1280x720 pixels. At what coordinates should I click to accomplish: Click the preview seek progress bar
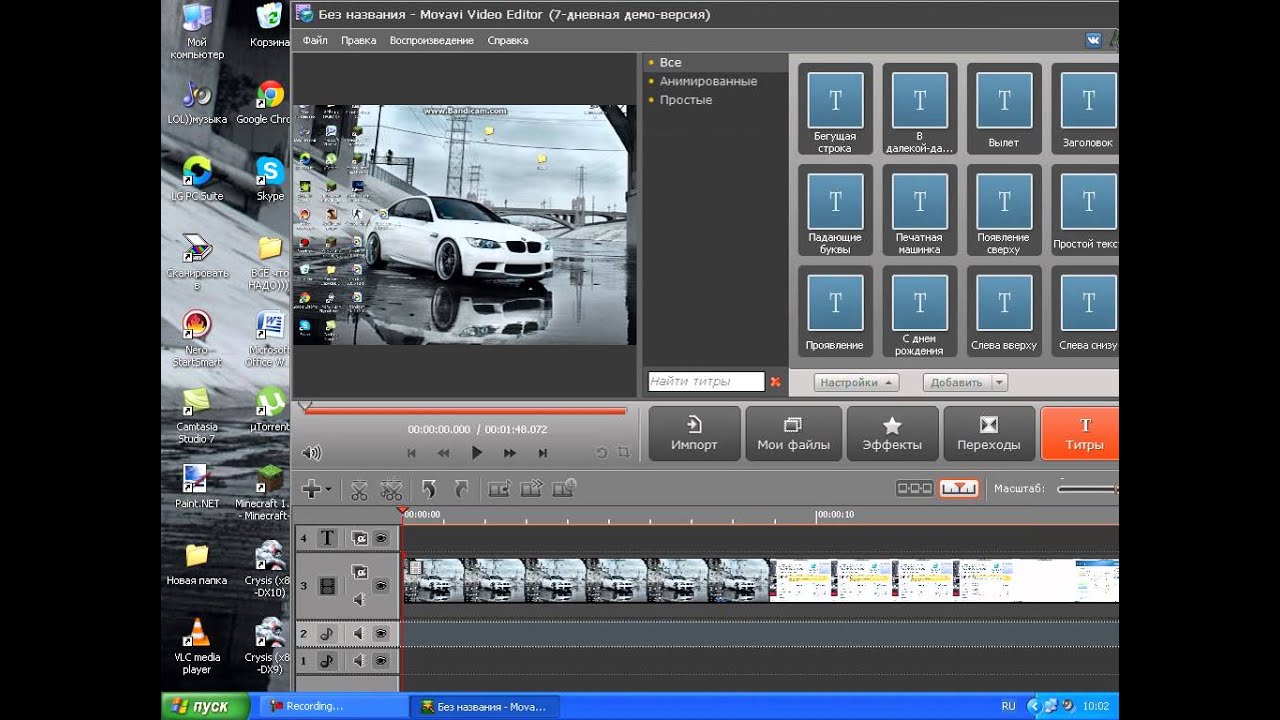click(463, 410)
